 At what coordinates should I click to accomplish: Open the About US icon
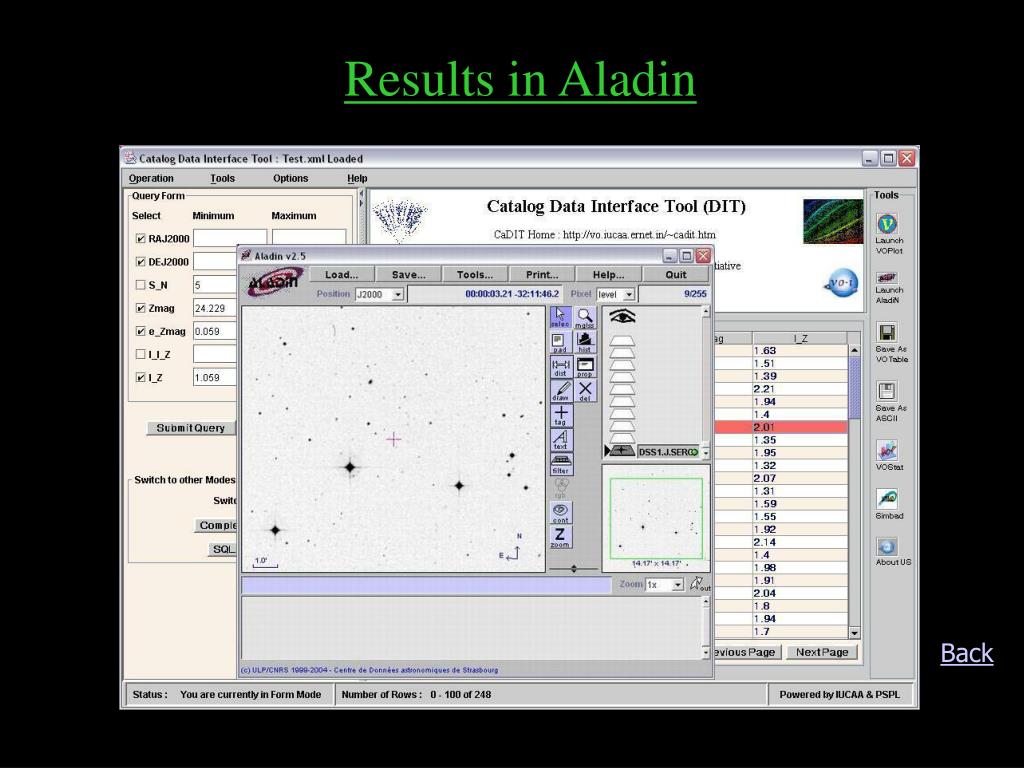pos(887,547)
